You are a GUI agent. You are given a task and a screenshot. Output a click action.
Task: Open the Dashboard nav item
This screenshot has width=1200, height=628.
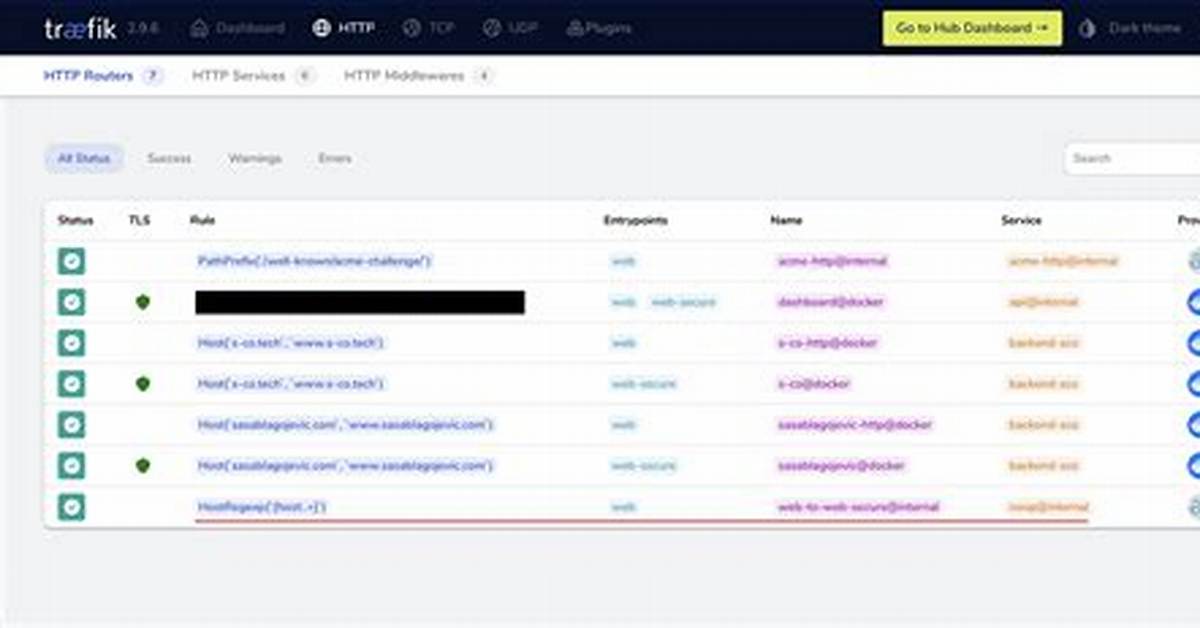pyautogui.click(x=238, y=28)
